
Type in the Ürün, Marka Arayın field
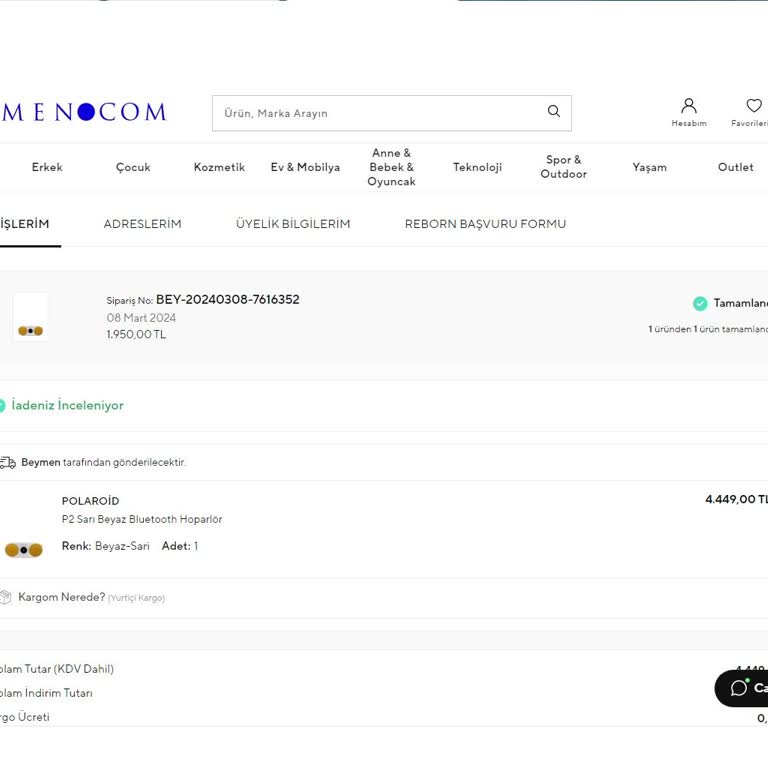380,113
